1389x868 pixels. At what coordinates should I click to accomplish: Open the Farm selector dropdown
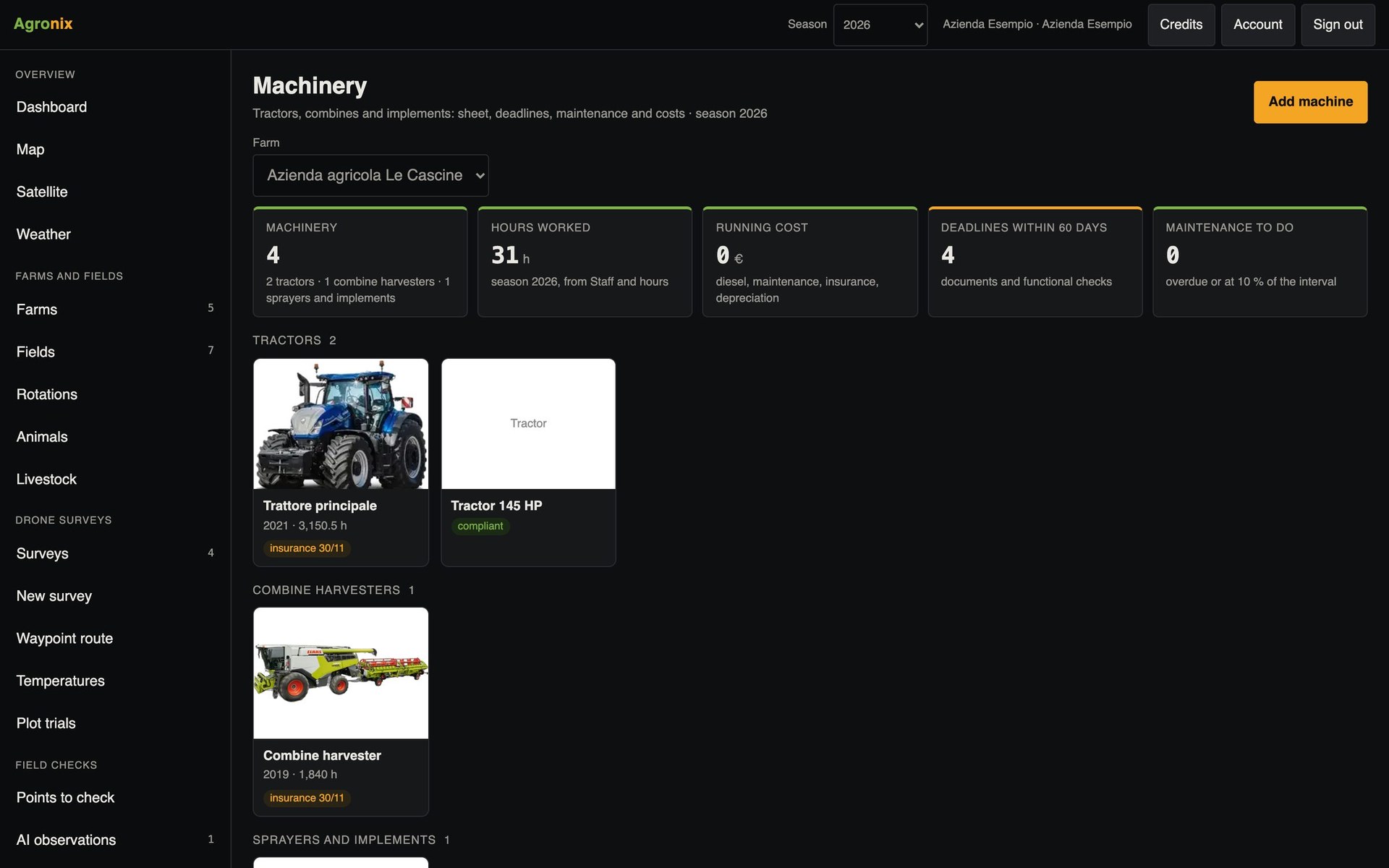pos(370,175)
